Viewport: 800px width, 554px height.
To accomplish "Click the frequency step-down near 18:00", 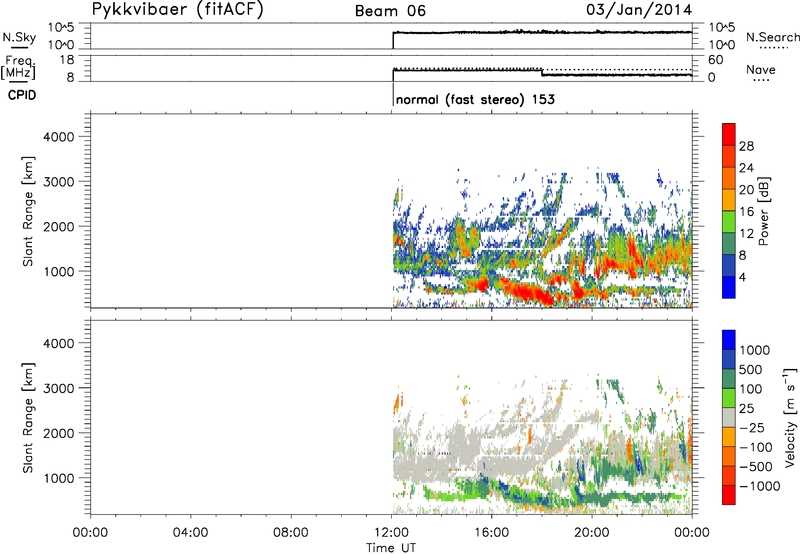I will point(542,72).
